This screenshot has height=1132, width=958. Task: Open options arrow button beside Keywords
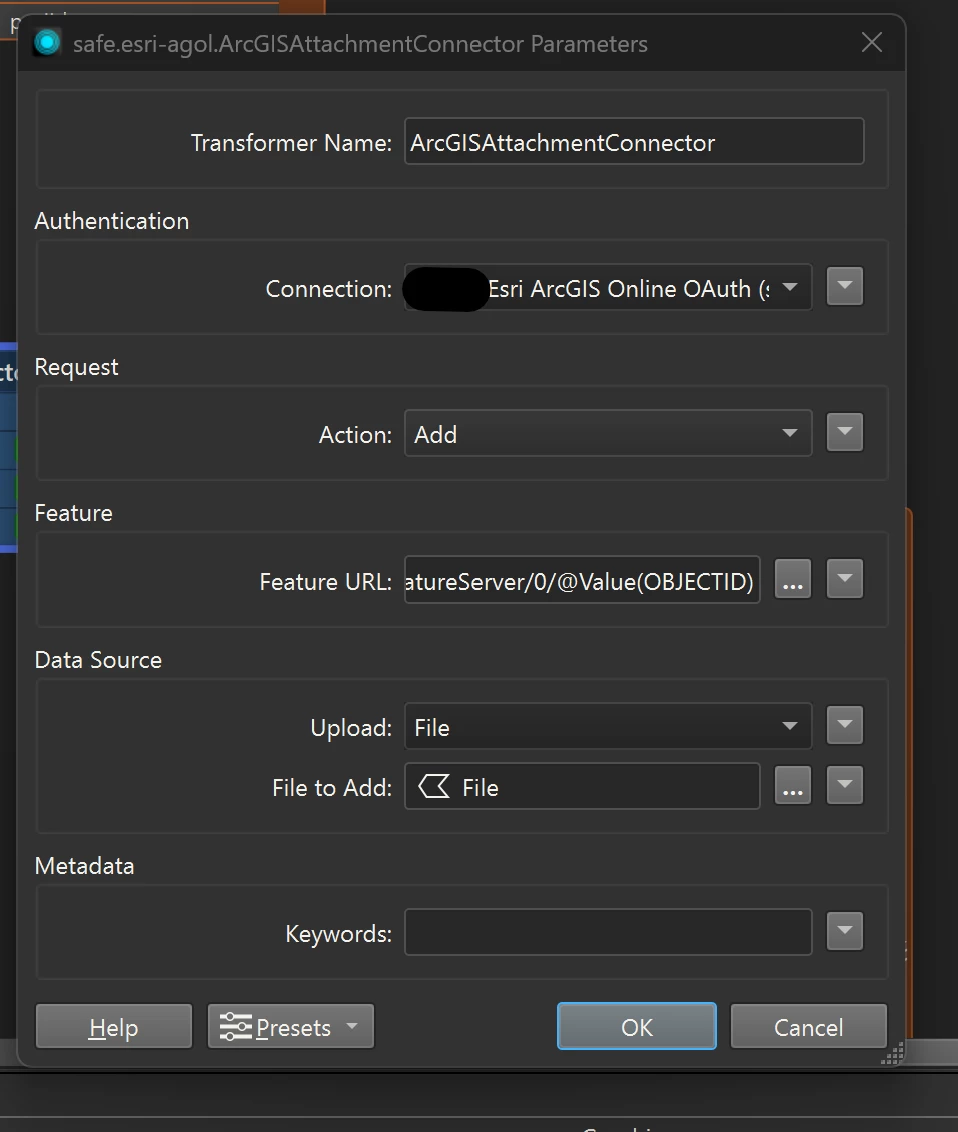(845, 931)
